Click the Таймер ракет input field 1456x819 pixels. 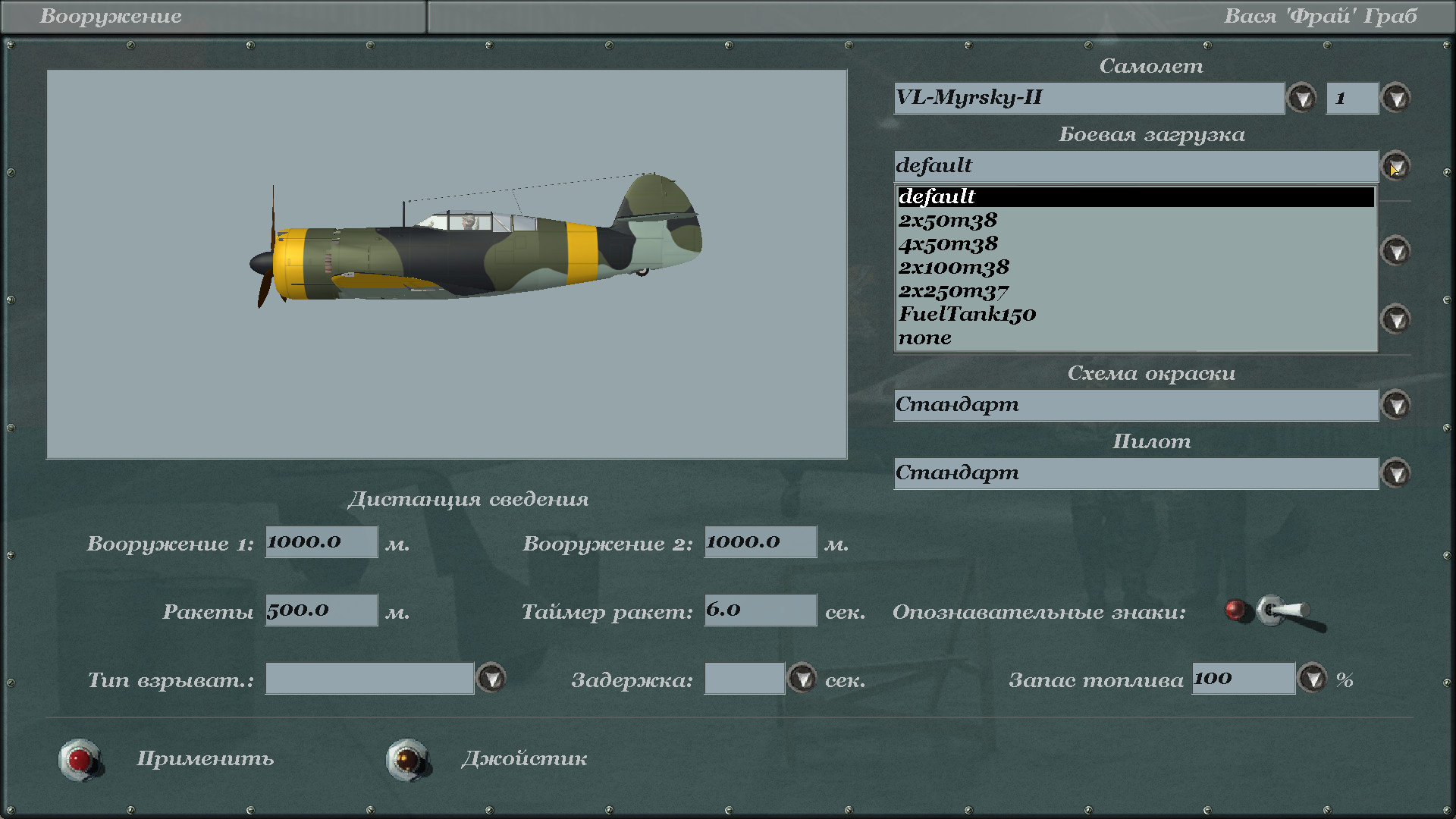click(760, 610)
